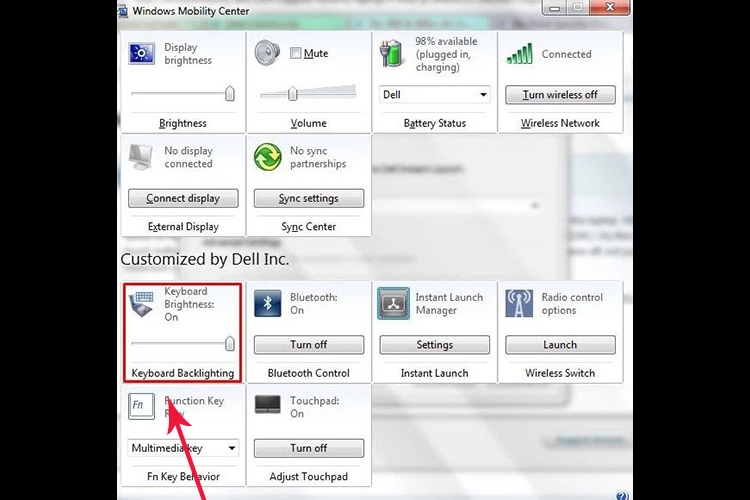
Task: Minimize the Windows Mobility Center window
Action: pyautogui.click(x=554, y=7)
